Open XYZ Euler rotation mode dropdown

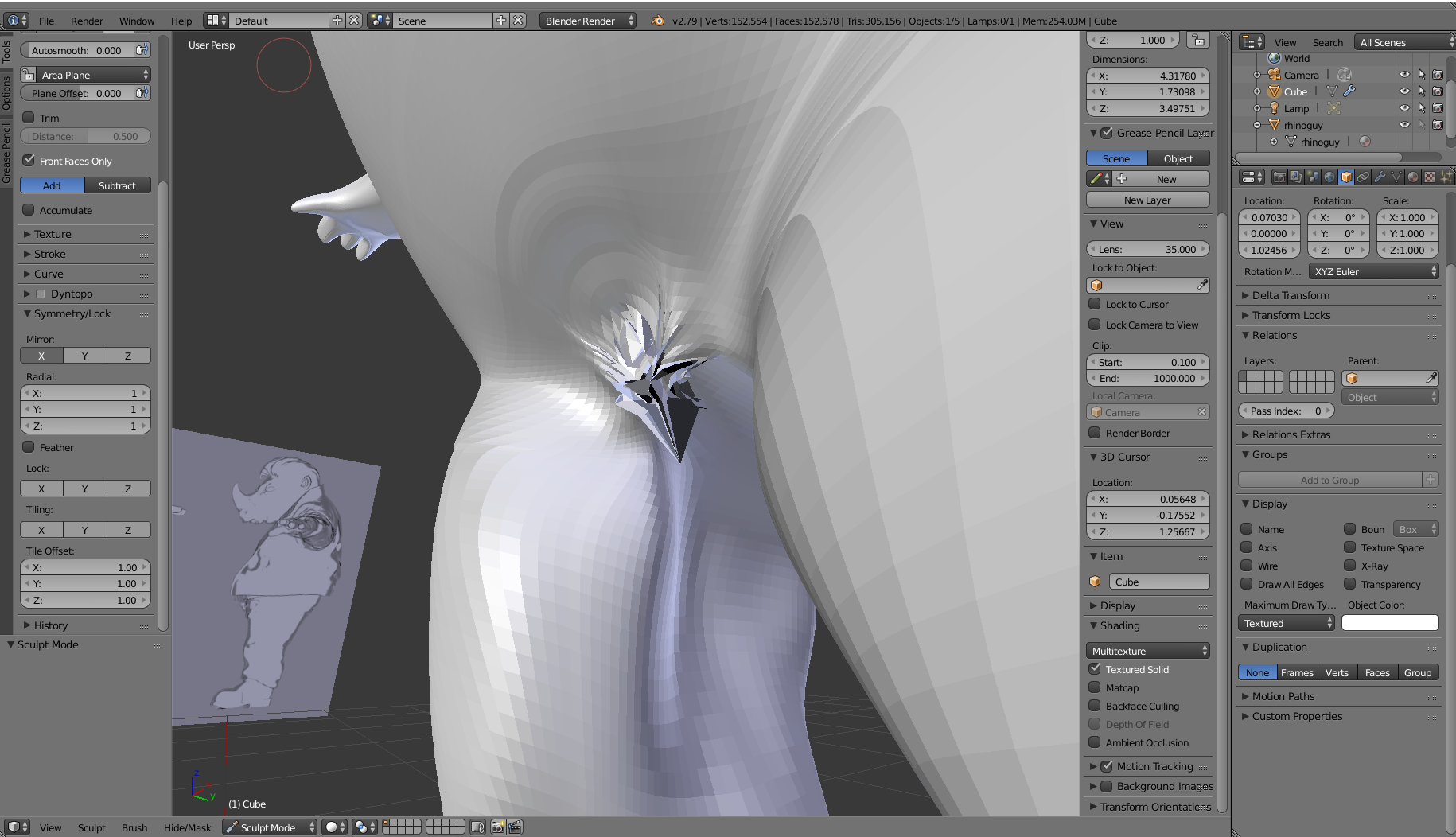pyautogui.click(x=1374, y=271)
